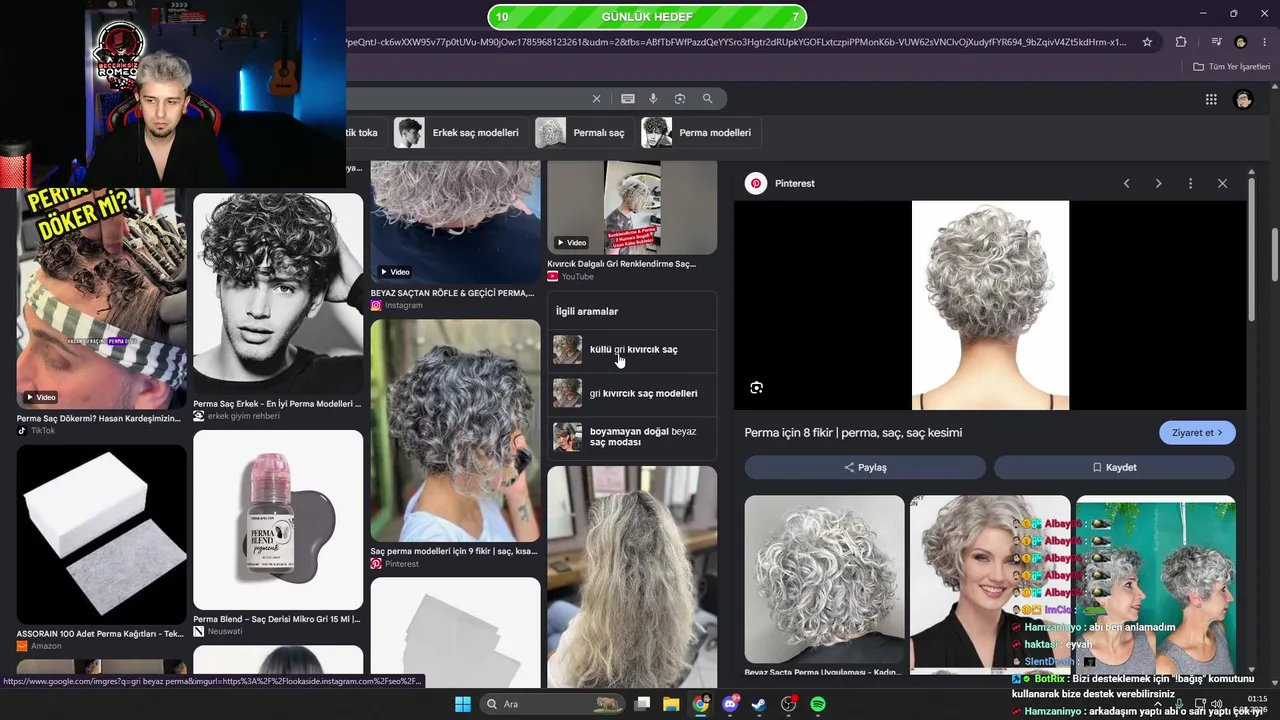Start a voice search with the microphone
Screen dimensions: 1280x720
tap(653, 99)
